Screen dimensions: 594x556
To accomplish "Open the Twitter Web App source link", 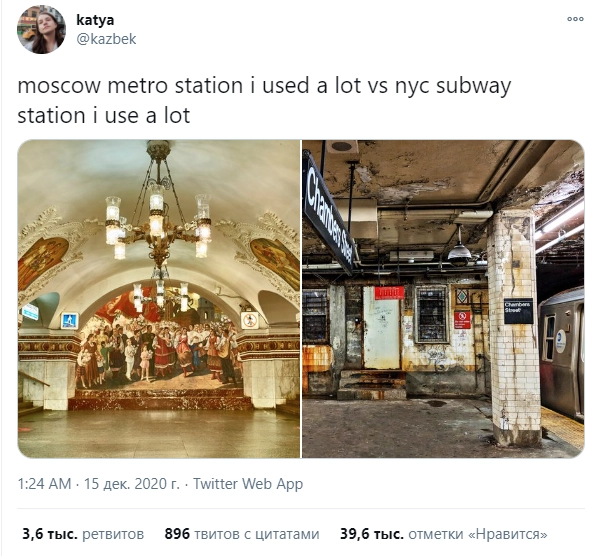I will click(x=248, y=484).
